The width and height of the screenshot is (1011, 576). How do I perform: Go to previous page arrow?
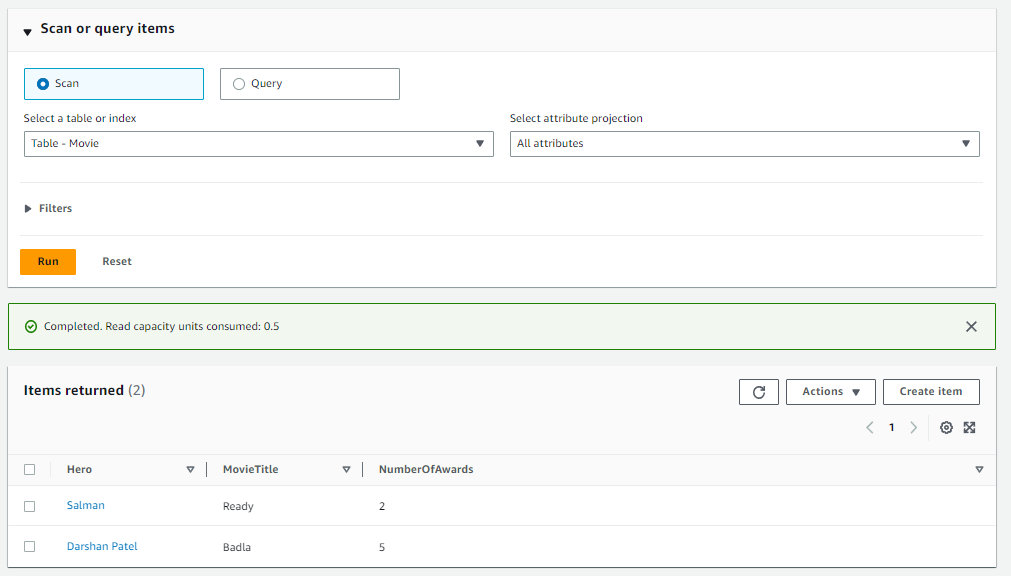(870, 428)
